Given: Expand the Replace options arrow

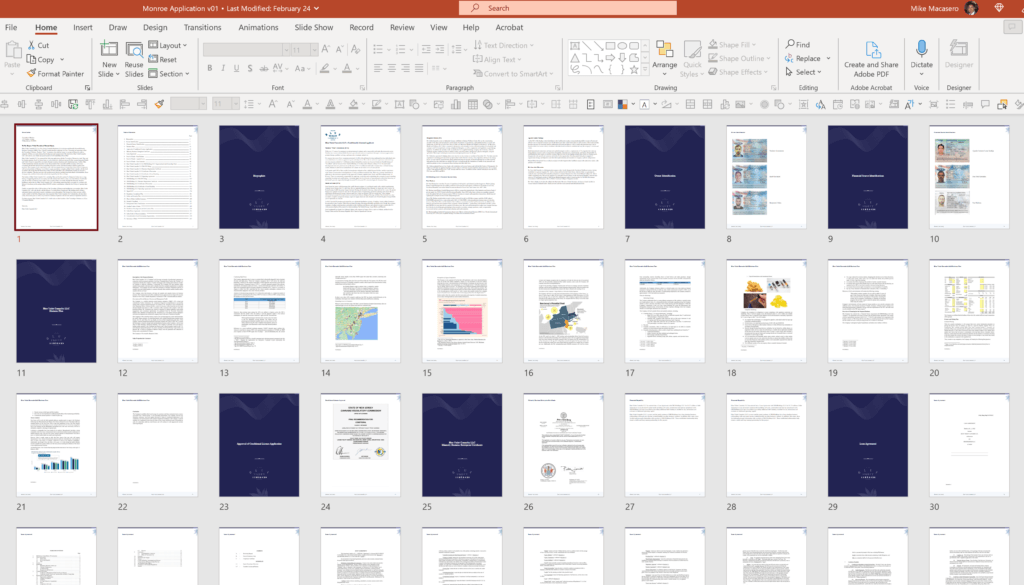Looking at the screenshot, I should point(828,58).
